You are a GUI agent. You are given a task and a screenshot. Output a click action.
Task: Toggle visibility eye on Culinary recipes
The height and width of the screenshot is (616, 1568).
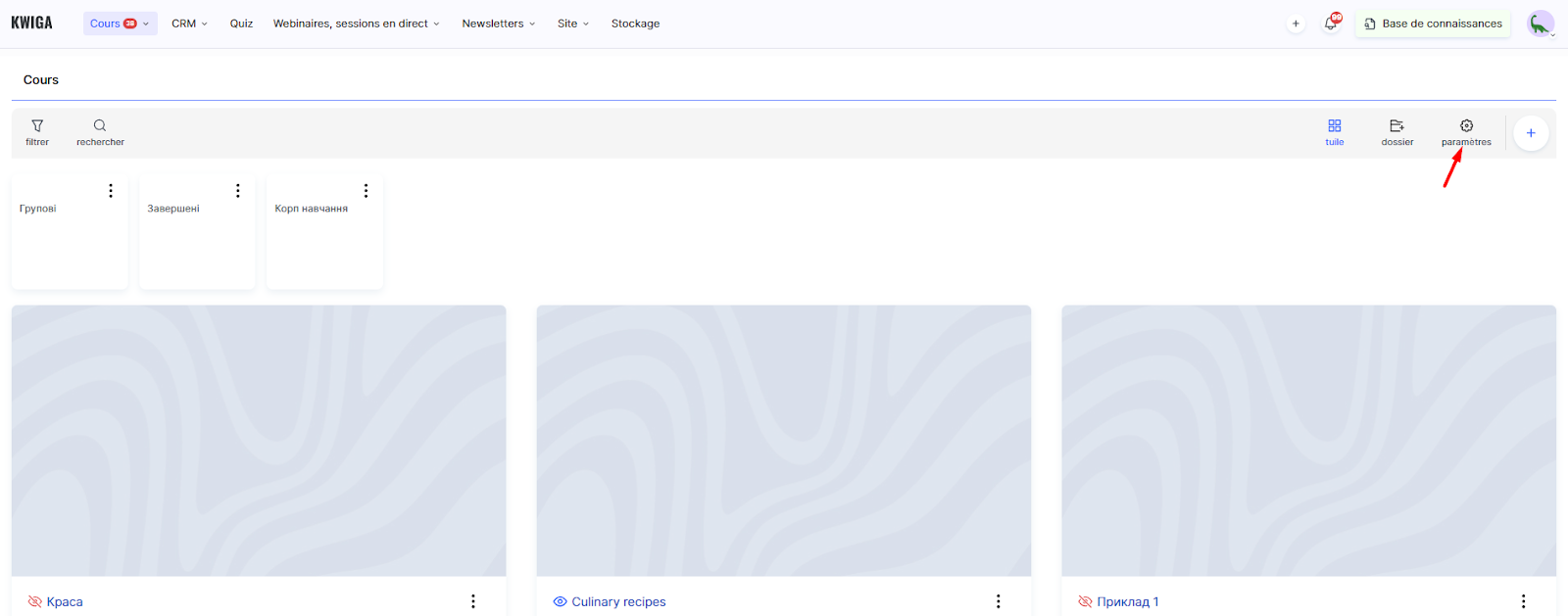[x=560, y=601]
